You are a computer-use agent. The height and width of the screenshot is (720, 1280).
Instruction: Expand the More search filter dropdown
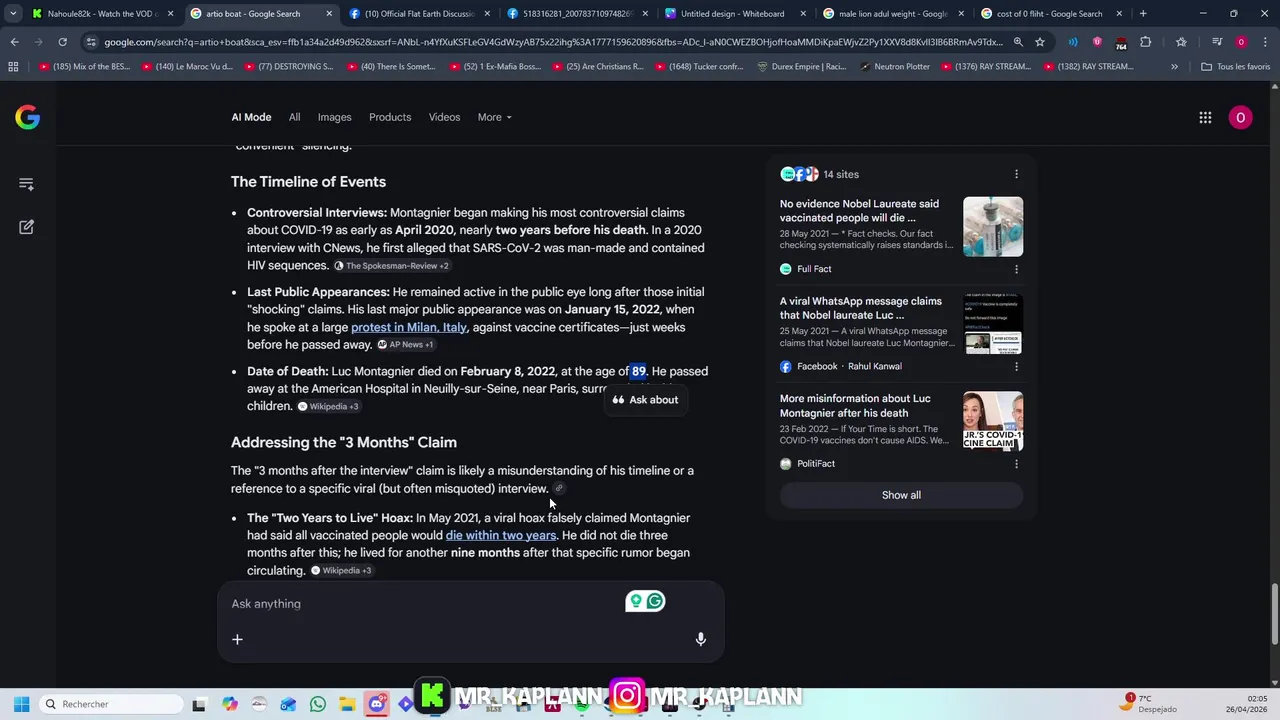[494, 117]
